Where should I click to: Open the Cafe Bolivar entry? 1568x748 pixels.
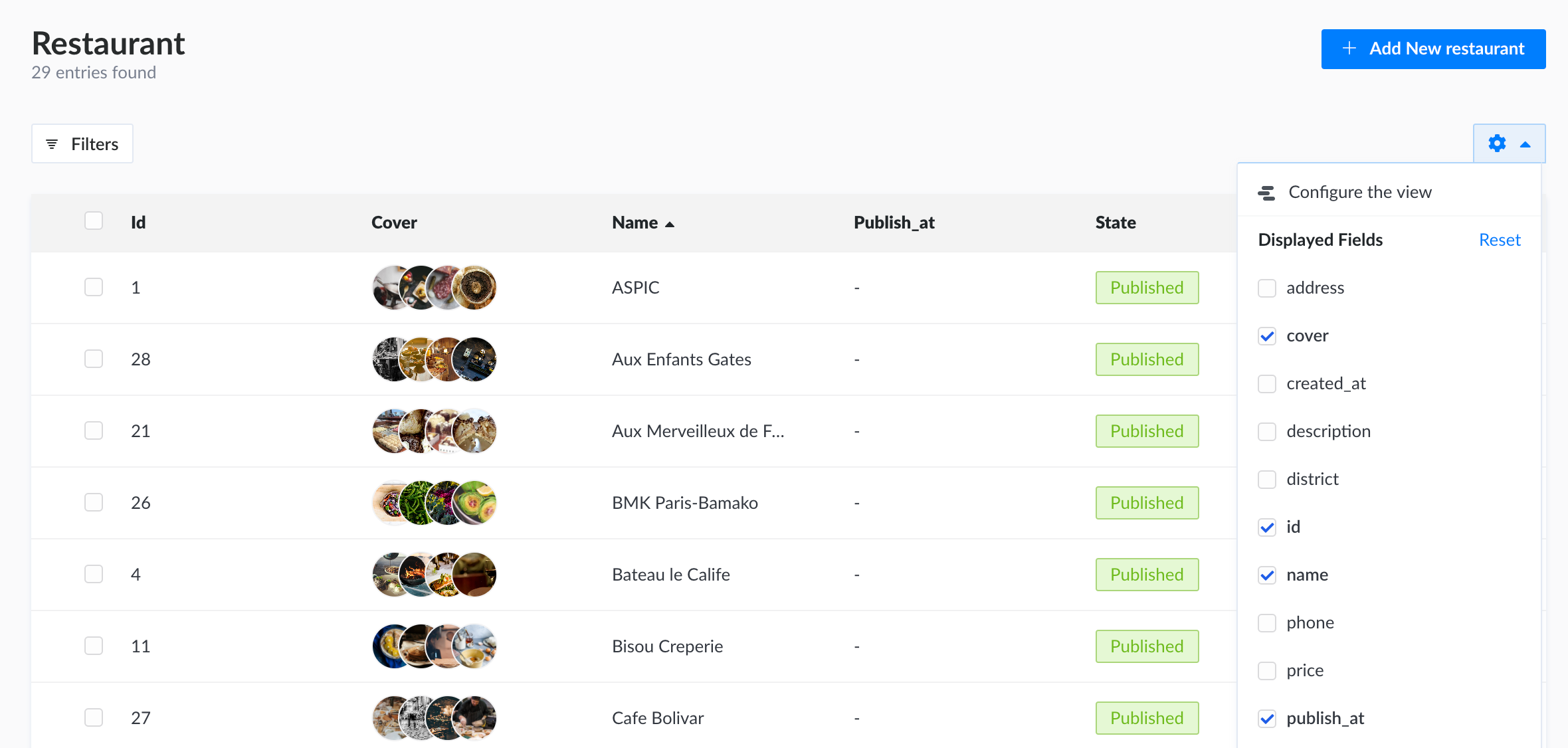[x=658, y=718]
